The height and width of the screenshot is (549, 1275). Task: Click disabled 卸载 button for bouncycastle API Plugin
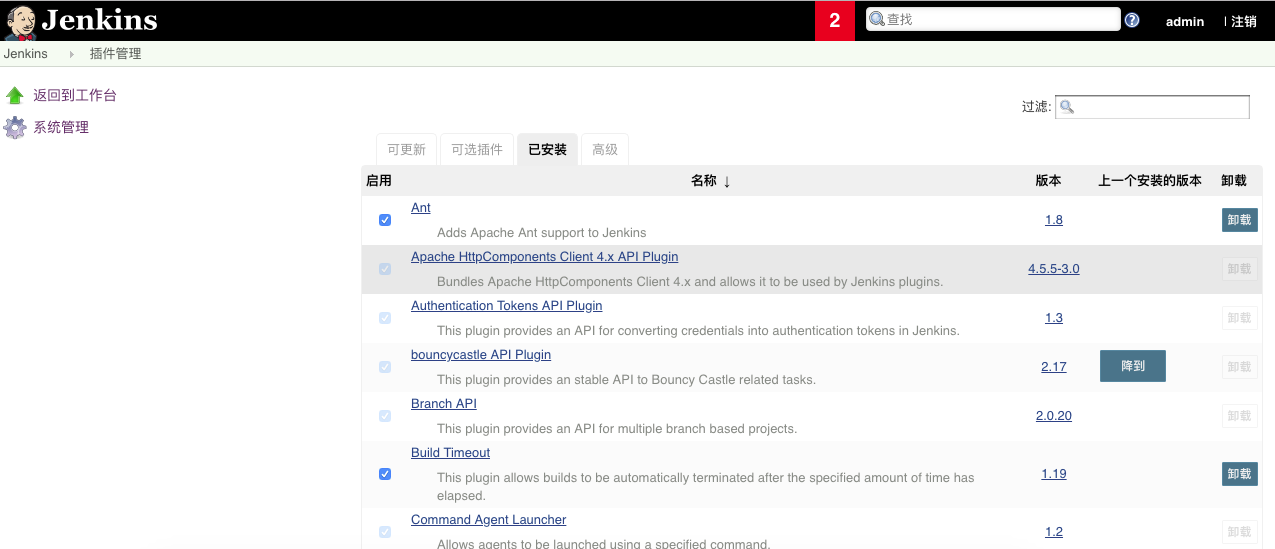pos(1240,367)
